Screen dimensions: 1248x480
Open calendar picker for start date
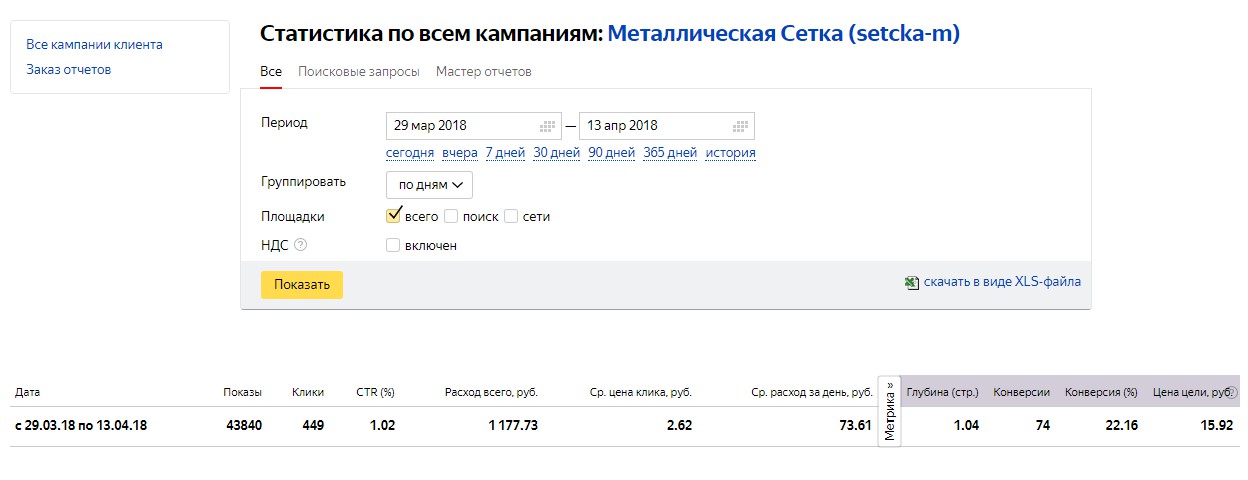[547, 126]
